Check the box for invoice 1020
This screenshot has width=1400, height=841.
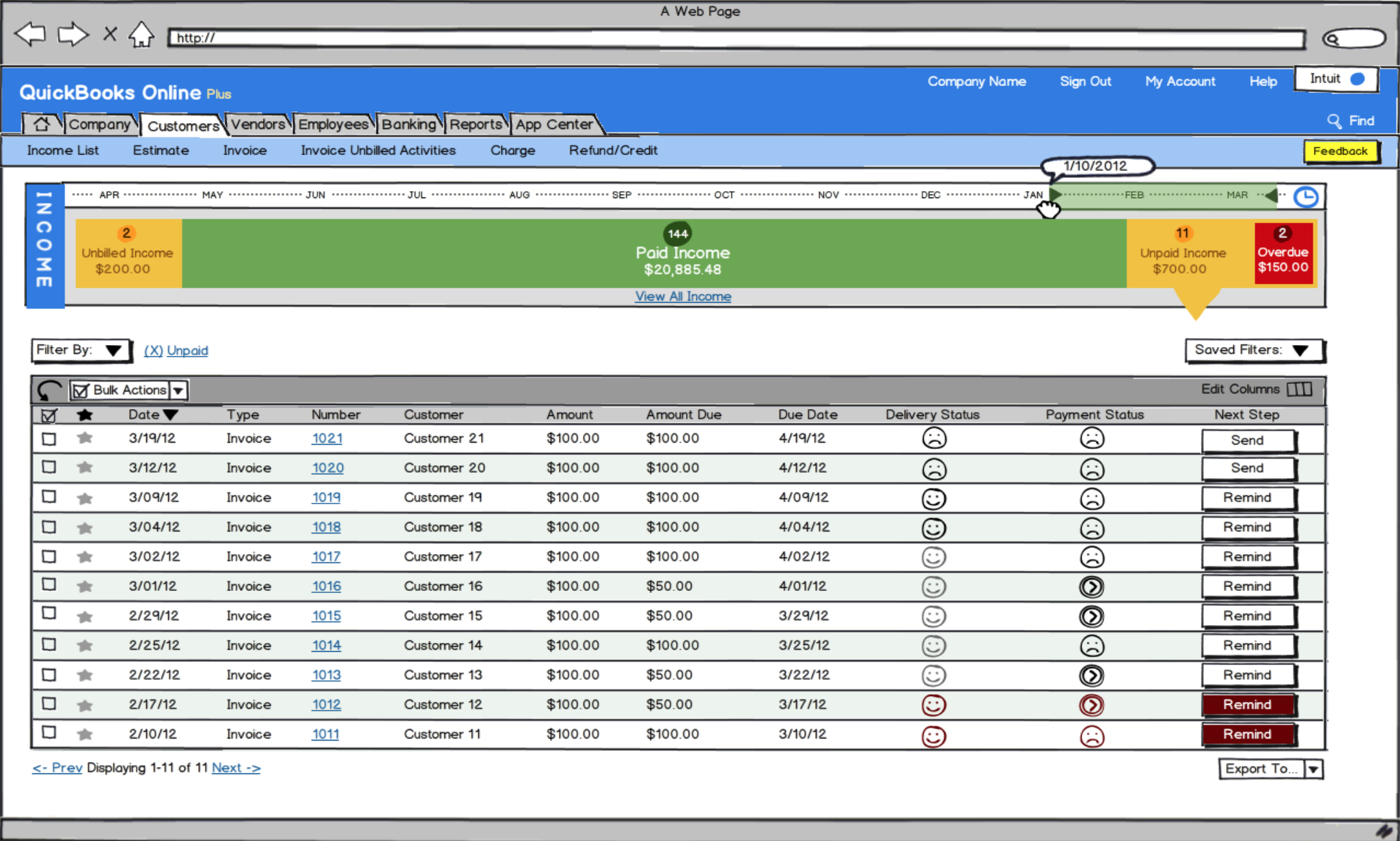click(49, 467)
